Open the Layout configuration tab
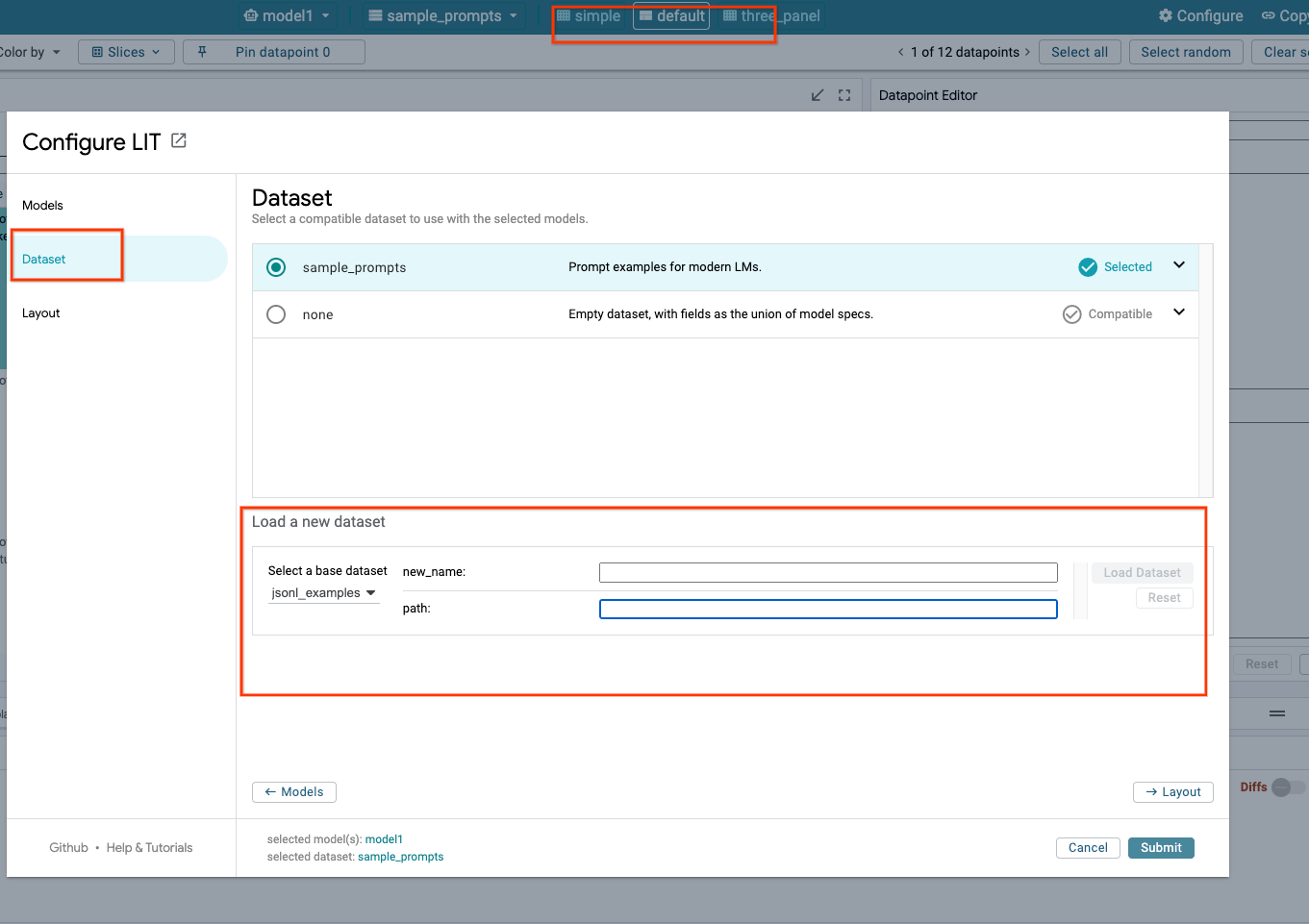Viewport: 1309px width, 924px height. [41, 313]
